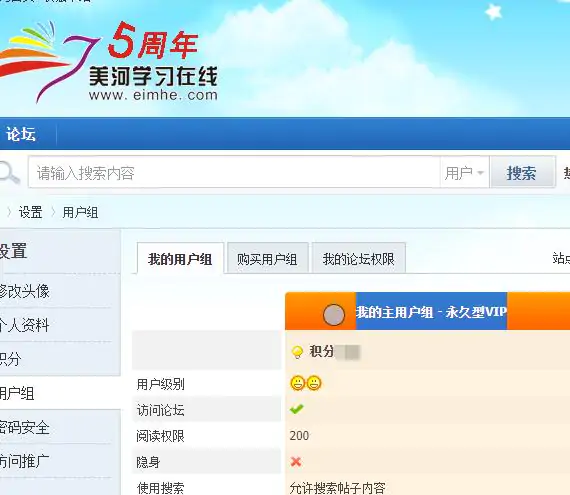This screenshot has height=495, width=570.
Task: Open 积分 in the sidebar
Action: [x=11, y=359]
